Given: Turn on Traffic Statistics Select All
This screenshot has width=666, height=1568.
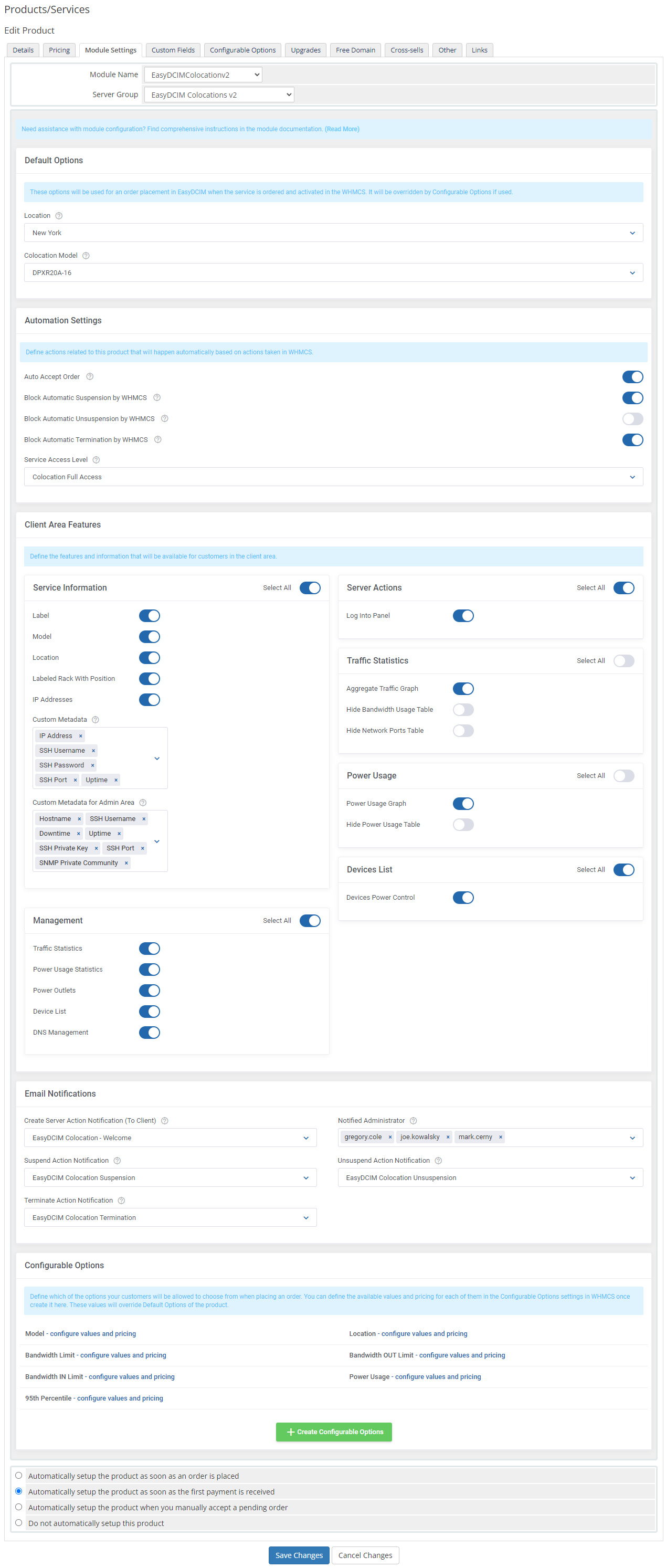Looking at the screenshot, I should (x=623, y=660).
